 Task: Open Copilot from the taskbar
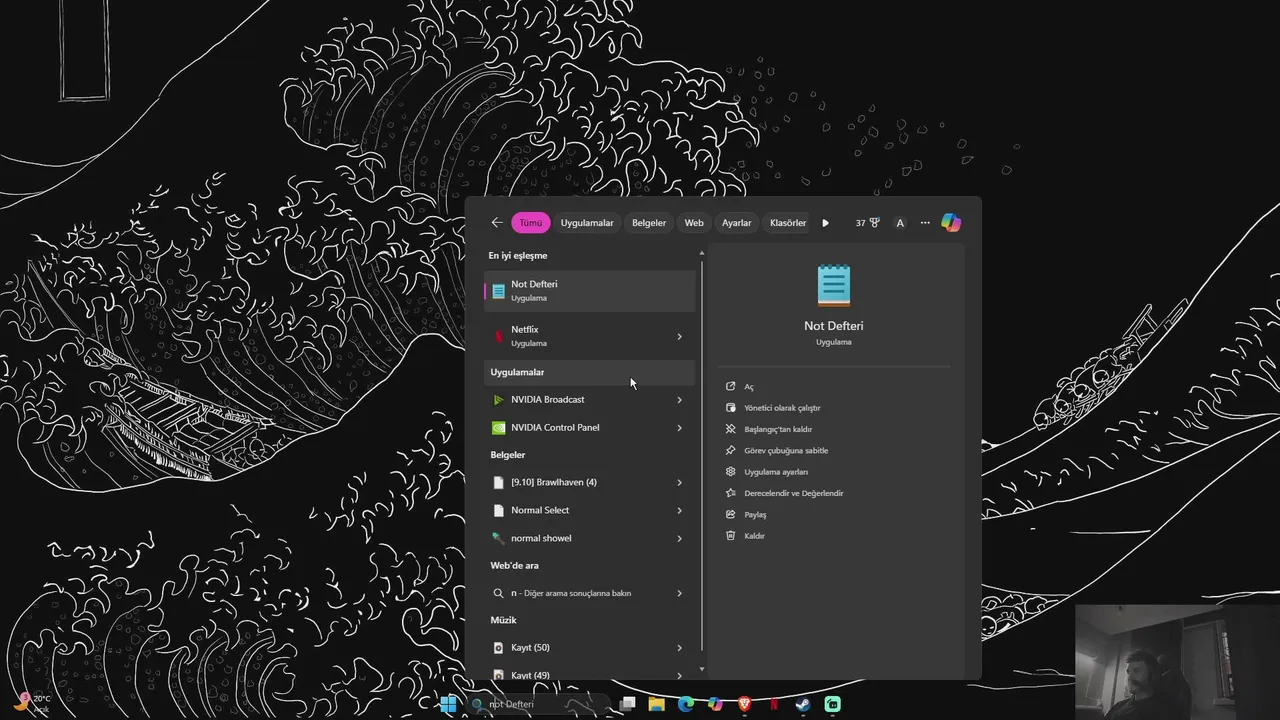coord(715,704)
